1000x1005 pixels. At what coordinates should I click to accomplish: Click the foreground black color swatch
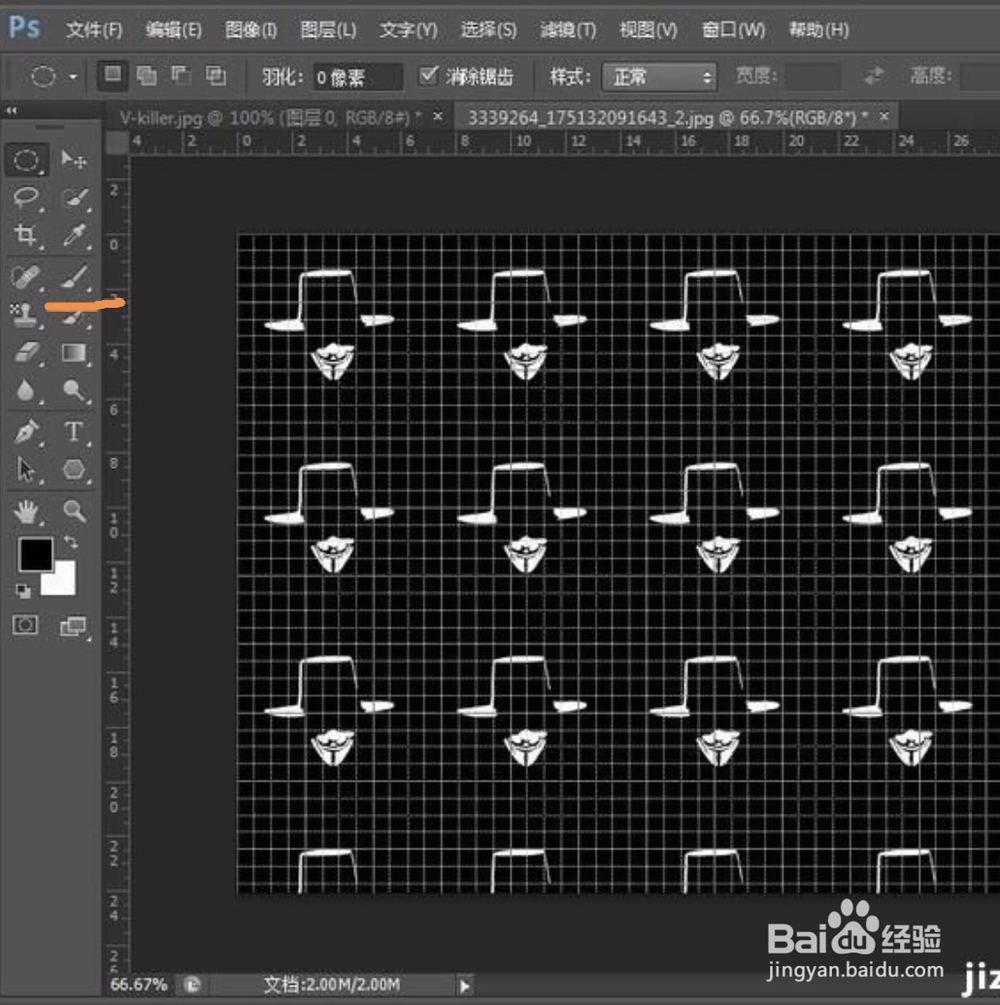coord(35,554)
